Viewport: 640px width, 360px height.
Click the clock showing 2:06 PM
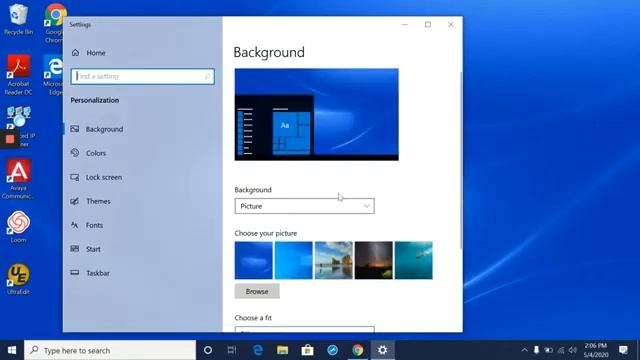(x=596, y=350)
